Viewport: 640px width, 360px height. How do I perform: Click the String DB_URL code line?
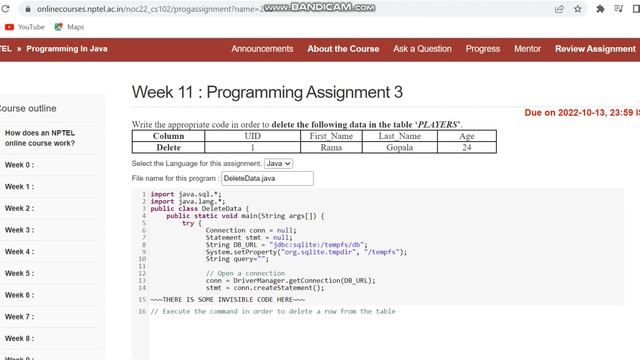click(x=287, y=245)
